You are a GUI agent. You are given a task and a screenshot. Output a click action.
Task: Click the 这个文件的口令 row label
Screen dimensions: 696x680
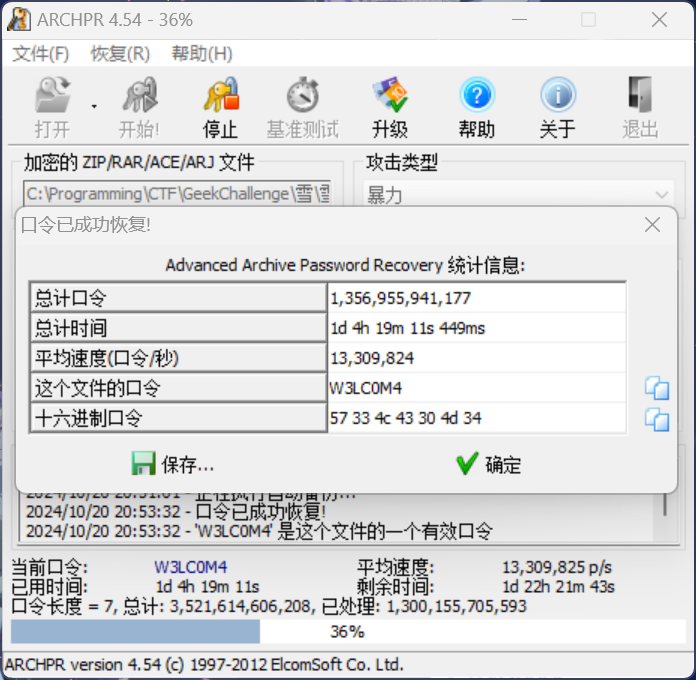click(x=178, y=388)
